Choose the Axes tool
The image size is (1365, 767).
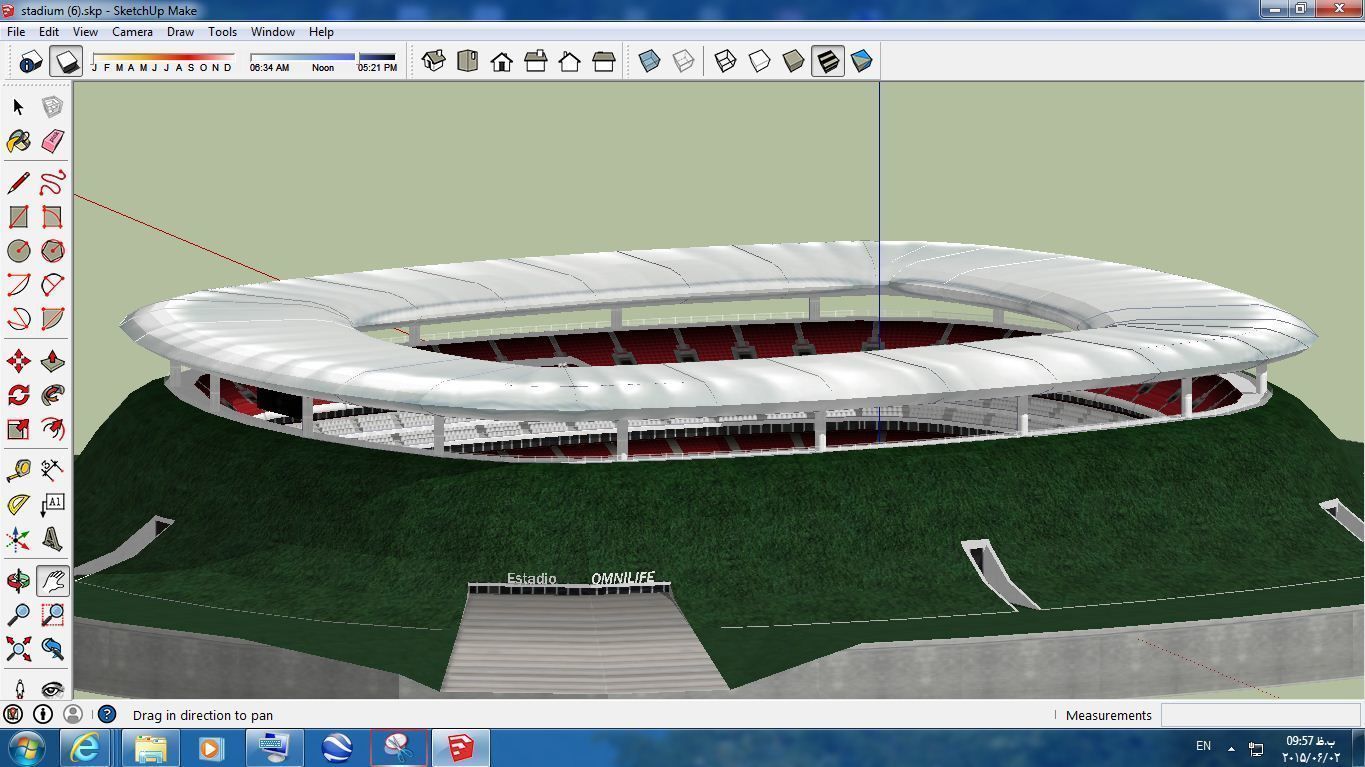click(x=18, y=539)
